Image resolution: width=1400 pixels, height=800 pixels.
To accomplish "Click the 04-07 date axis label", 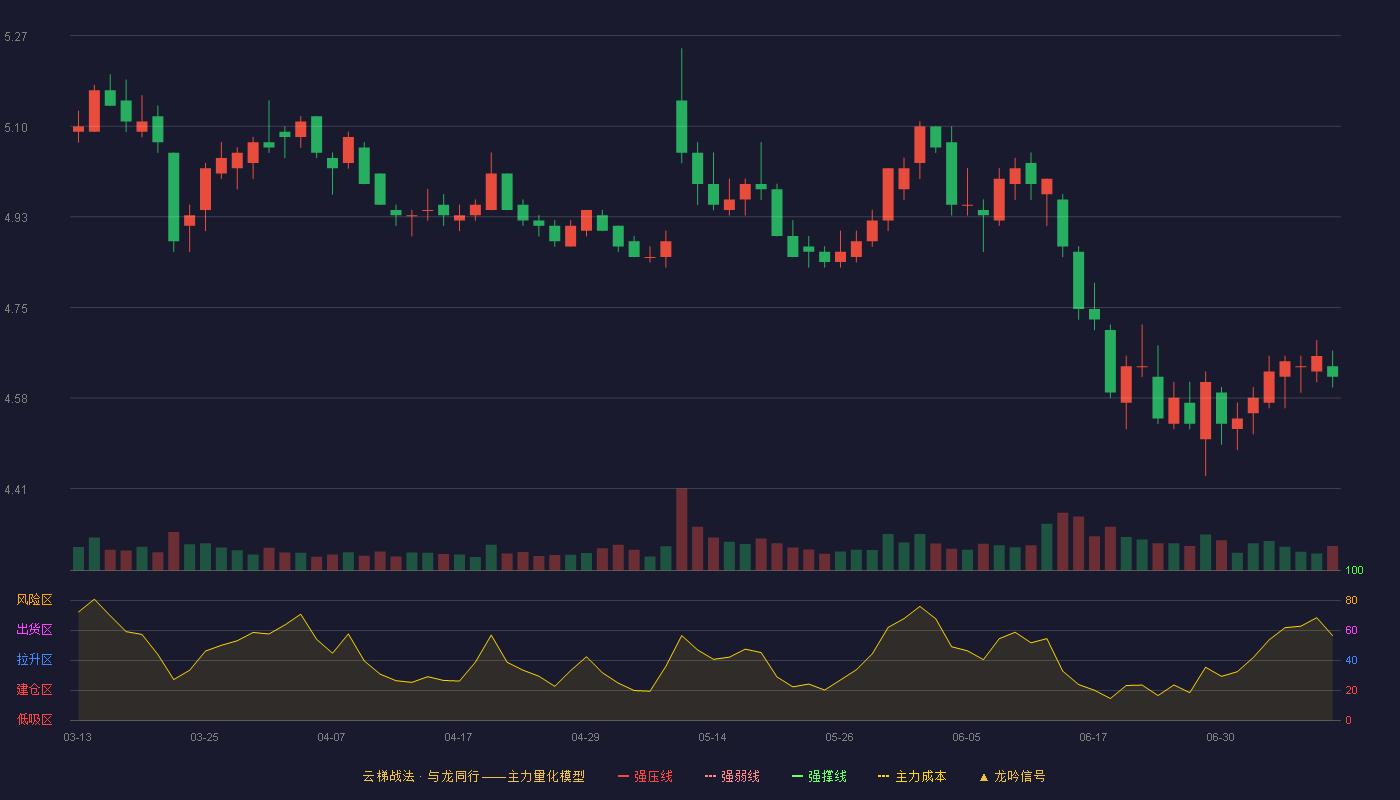I will [x=331, y=737].
